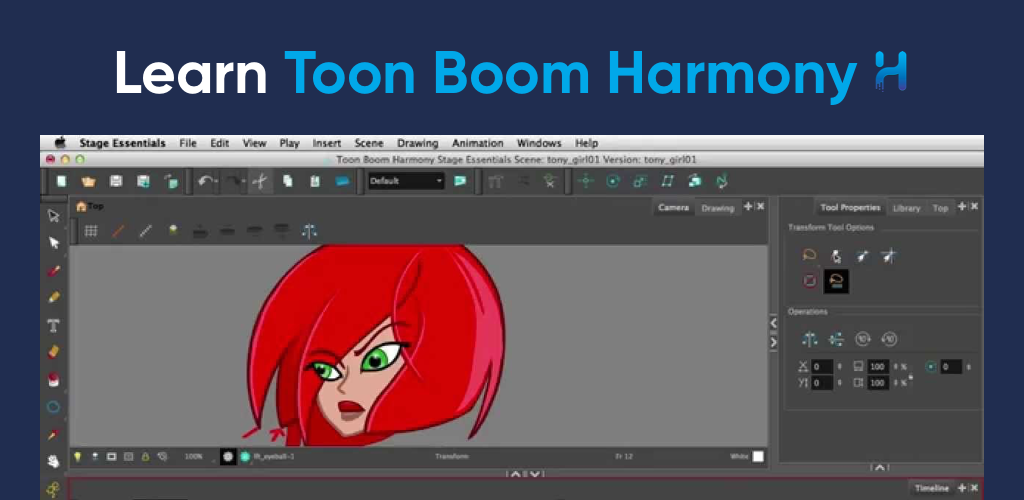
Task: Click the flip scales icon in Camera toolbar
Action: pos(310,230)
